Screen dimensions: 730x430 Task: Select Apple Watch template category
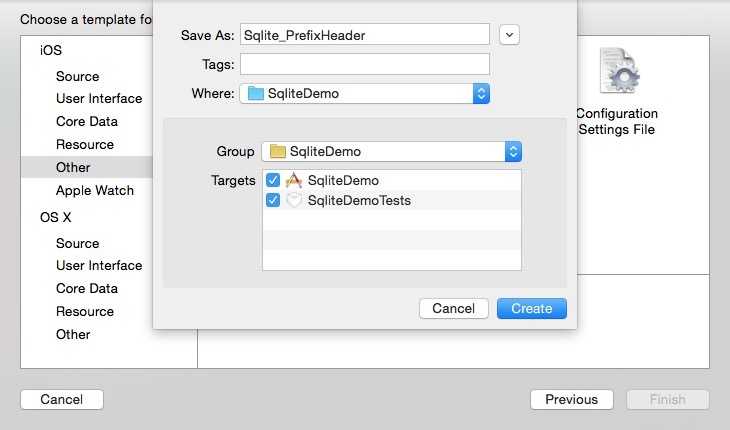(95, 190)
